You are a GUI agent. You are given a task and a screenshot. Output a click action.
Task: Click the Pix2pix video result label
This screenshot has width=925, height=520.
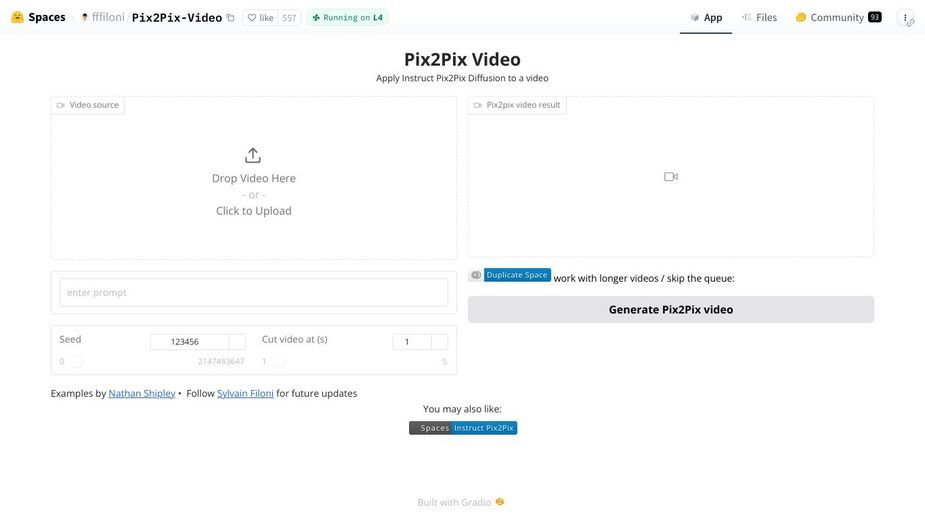[517, 105]
